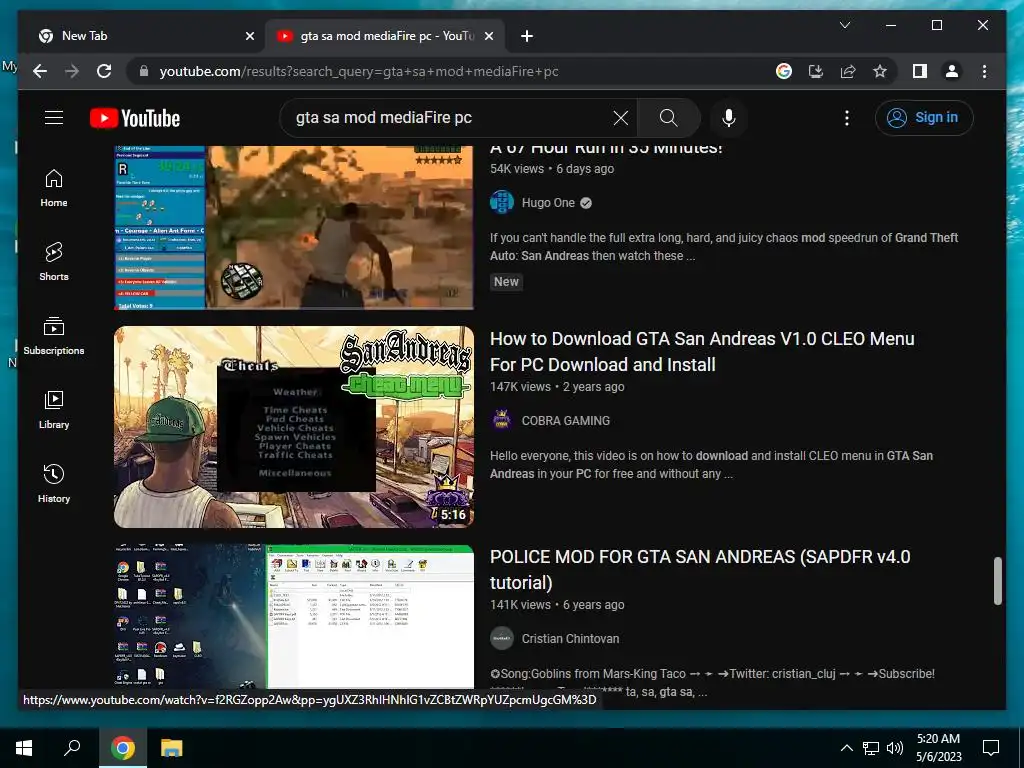Open History in the YouTube sidebar
This screenshot has height=768, width=1024.
pos(54,483)
